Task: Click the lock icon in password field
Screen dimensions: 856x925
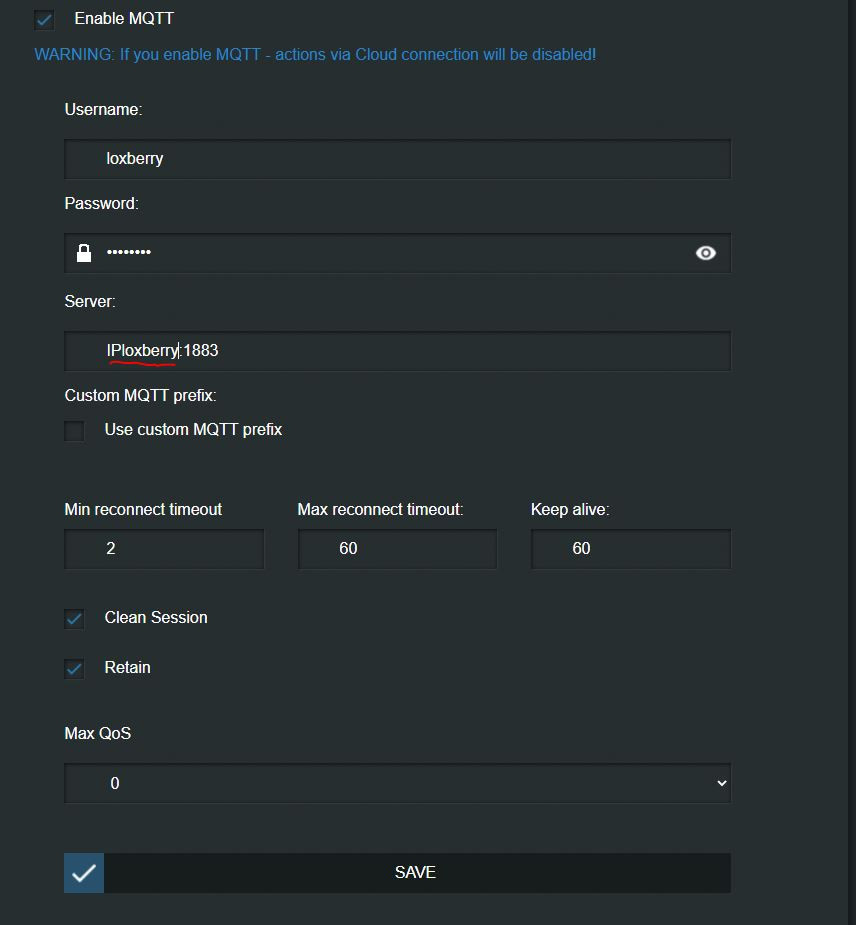Action: pyautogui.click(x=84, y=253)
